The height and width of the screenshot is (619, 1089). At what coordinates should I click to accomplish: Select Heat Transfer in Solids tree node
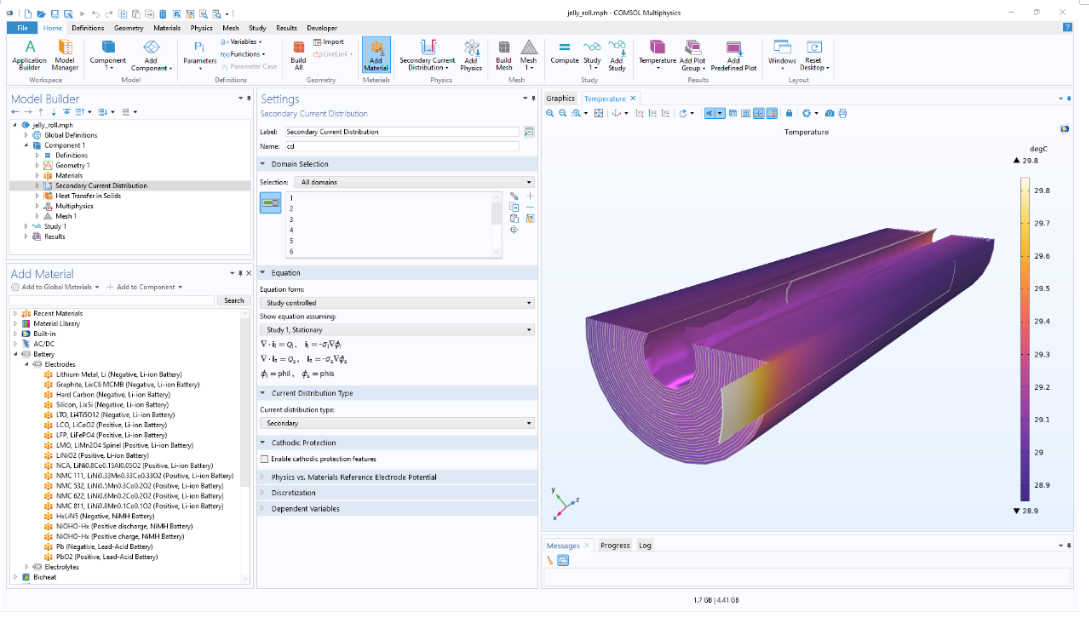(x=88, y=196)
